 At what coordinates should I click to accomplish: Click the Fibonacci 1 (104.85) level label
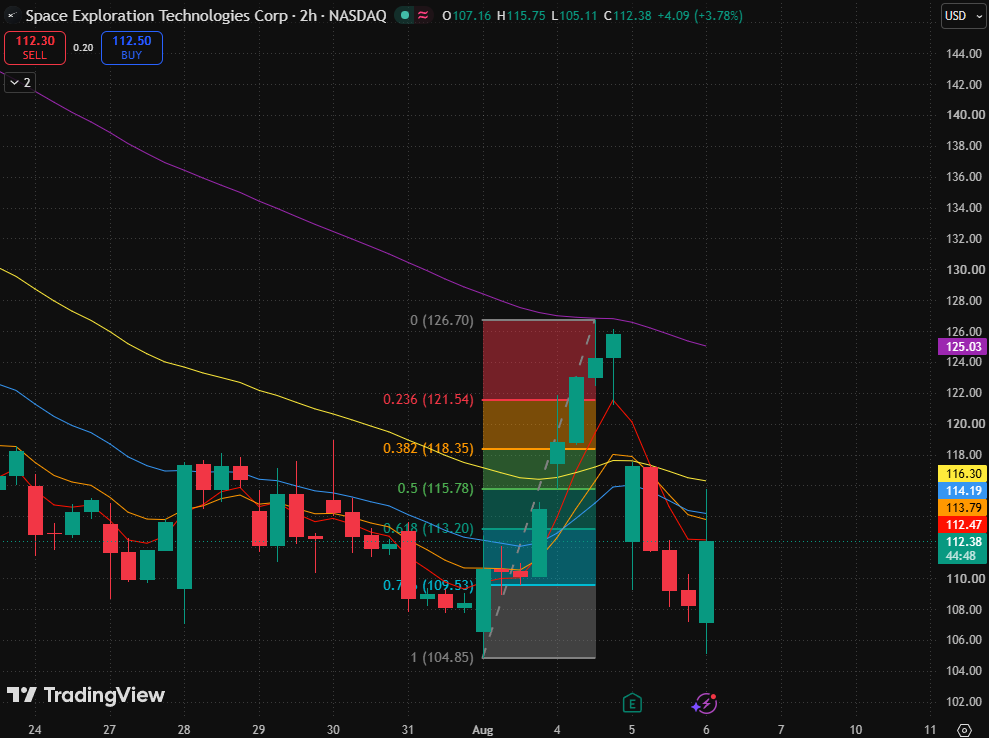[442, 657]
